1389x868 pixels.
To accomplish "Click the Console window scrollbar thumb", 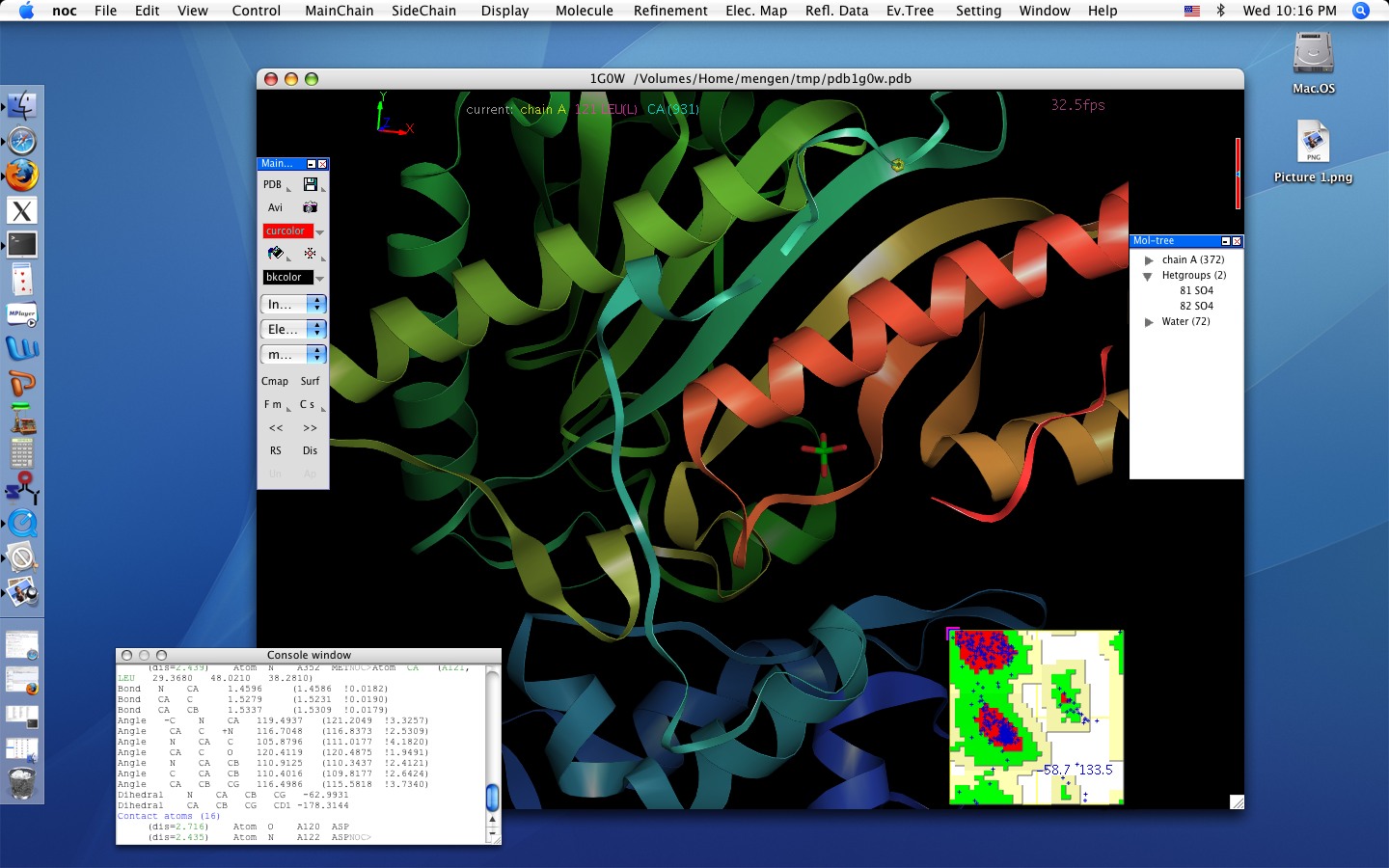I will coord(492,797).
